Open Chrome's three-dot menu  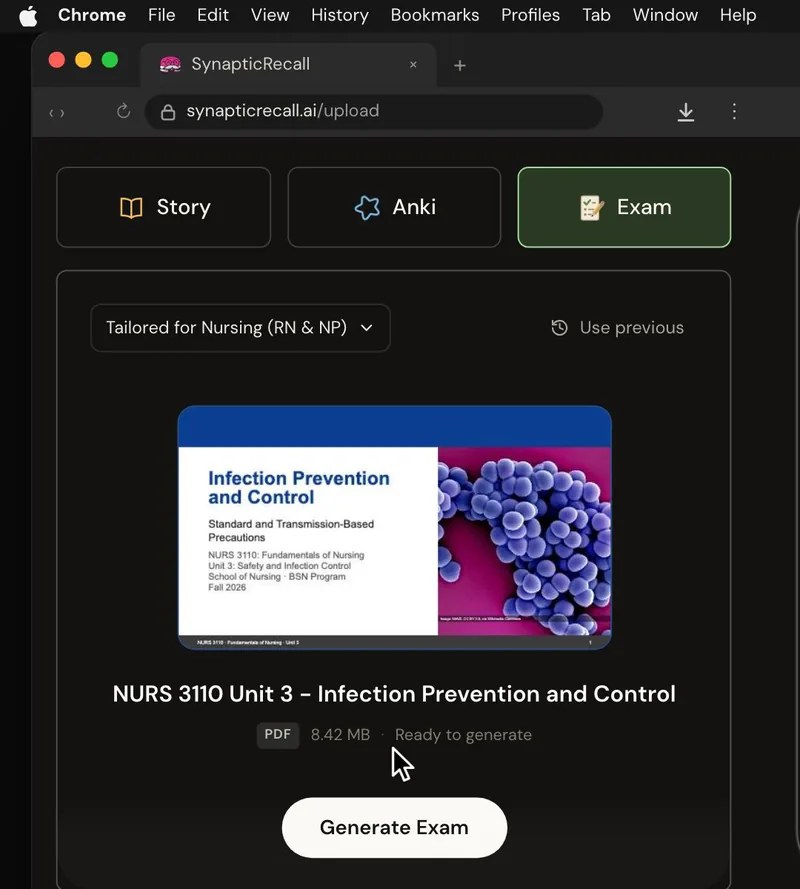pyautogui.click(x=734, y=111)
